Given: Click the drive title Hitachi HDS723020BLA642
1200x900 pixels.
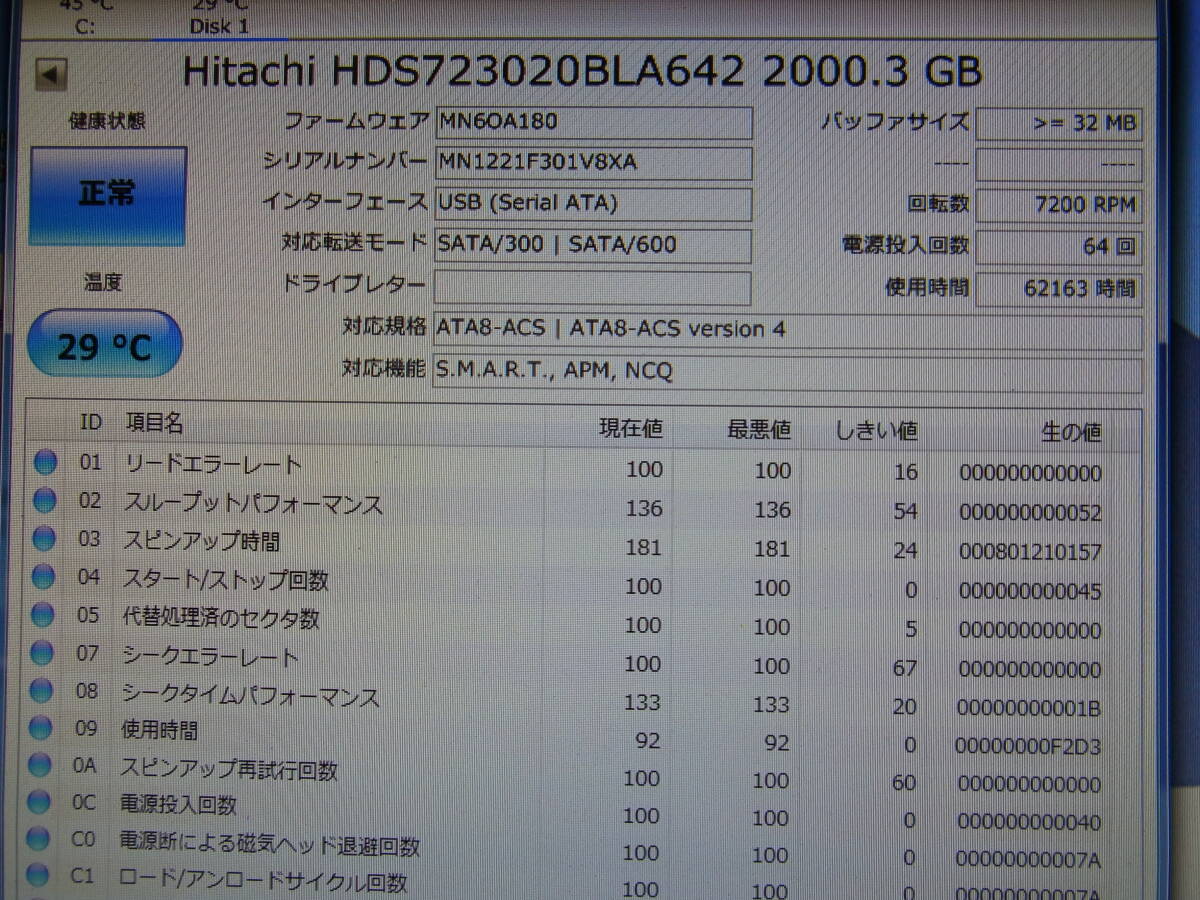Looking at the screenshot, I should click(x=464, y=72).
